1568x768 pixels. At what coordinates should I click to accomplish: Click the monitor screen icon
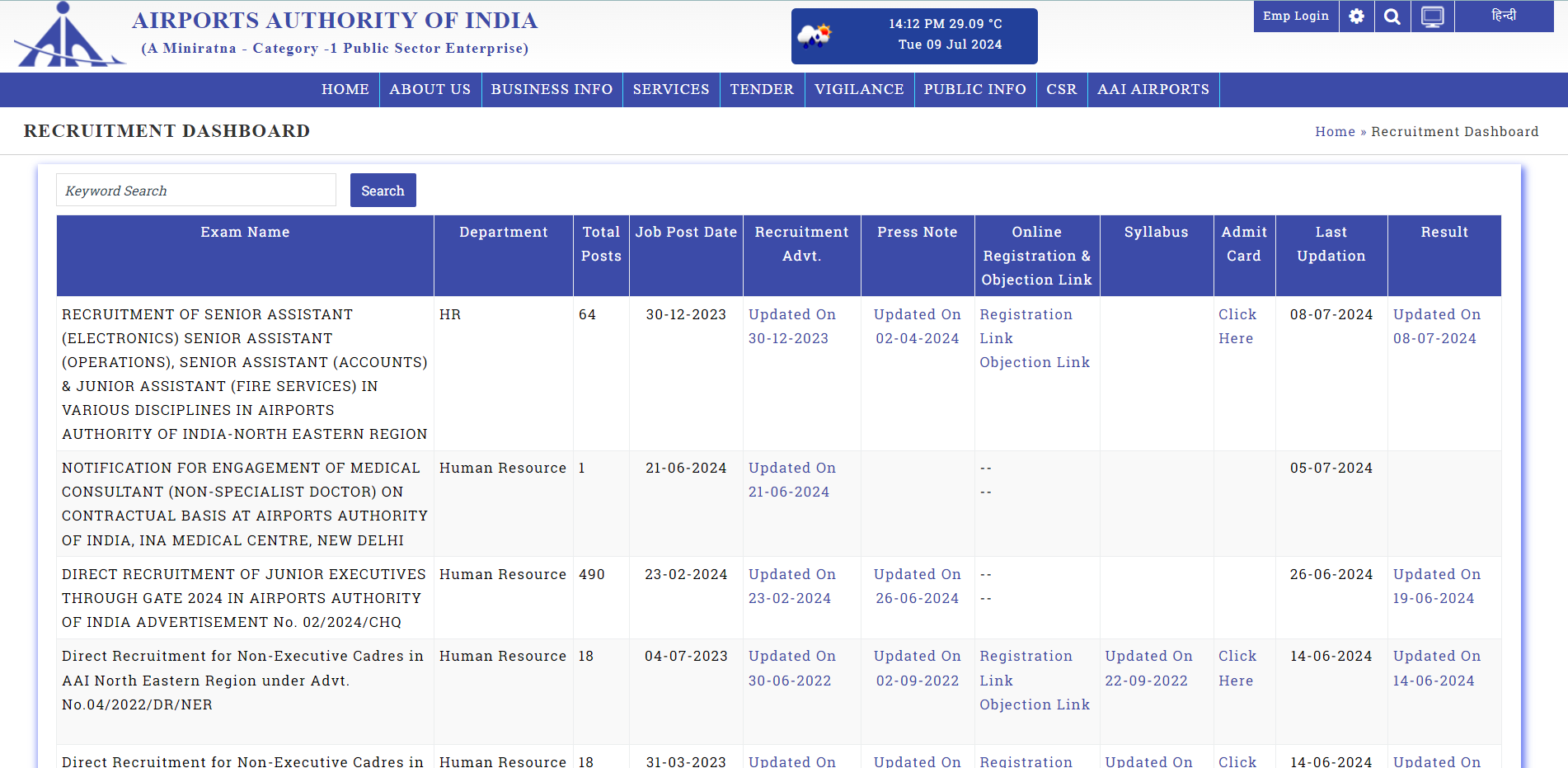coord(1433,16)
